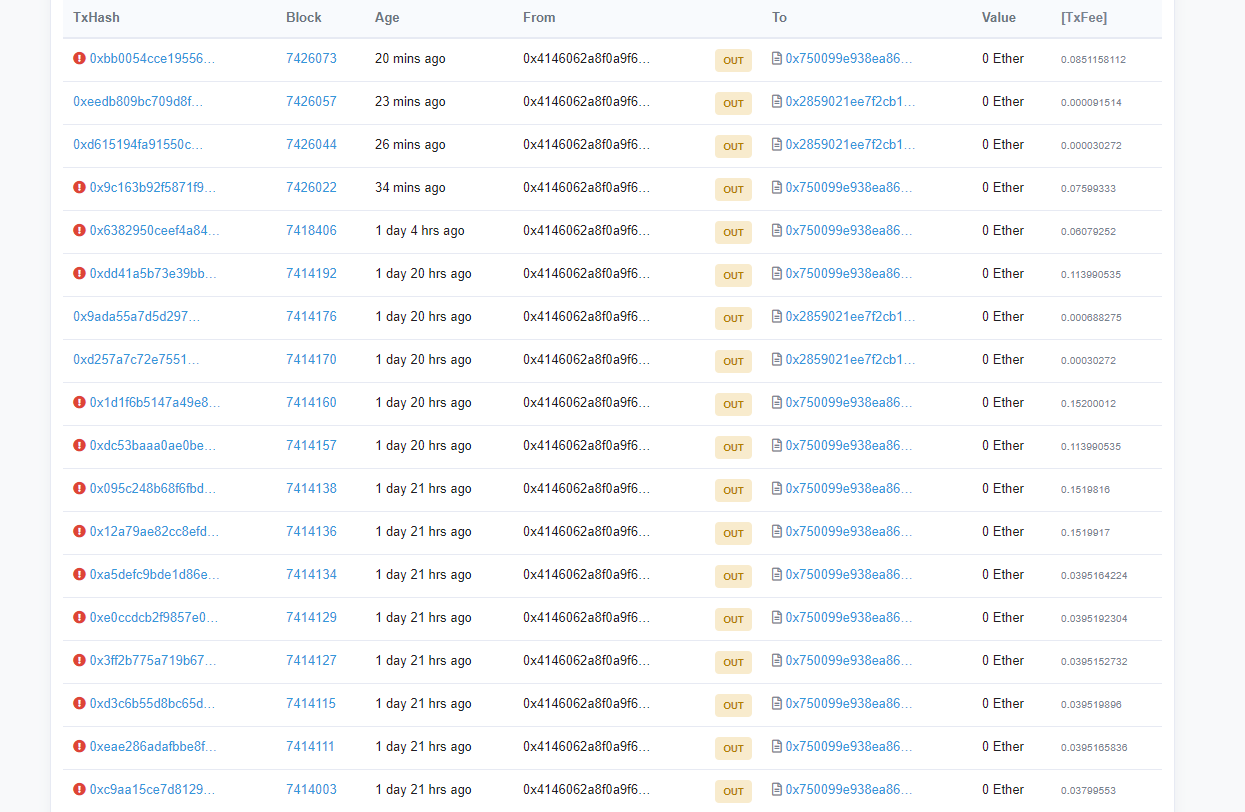
Task: Toggle the [TxFee] column header
Action: coord(1084,17)
